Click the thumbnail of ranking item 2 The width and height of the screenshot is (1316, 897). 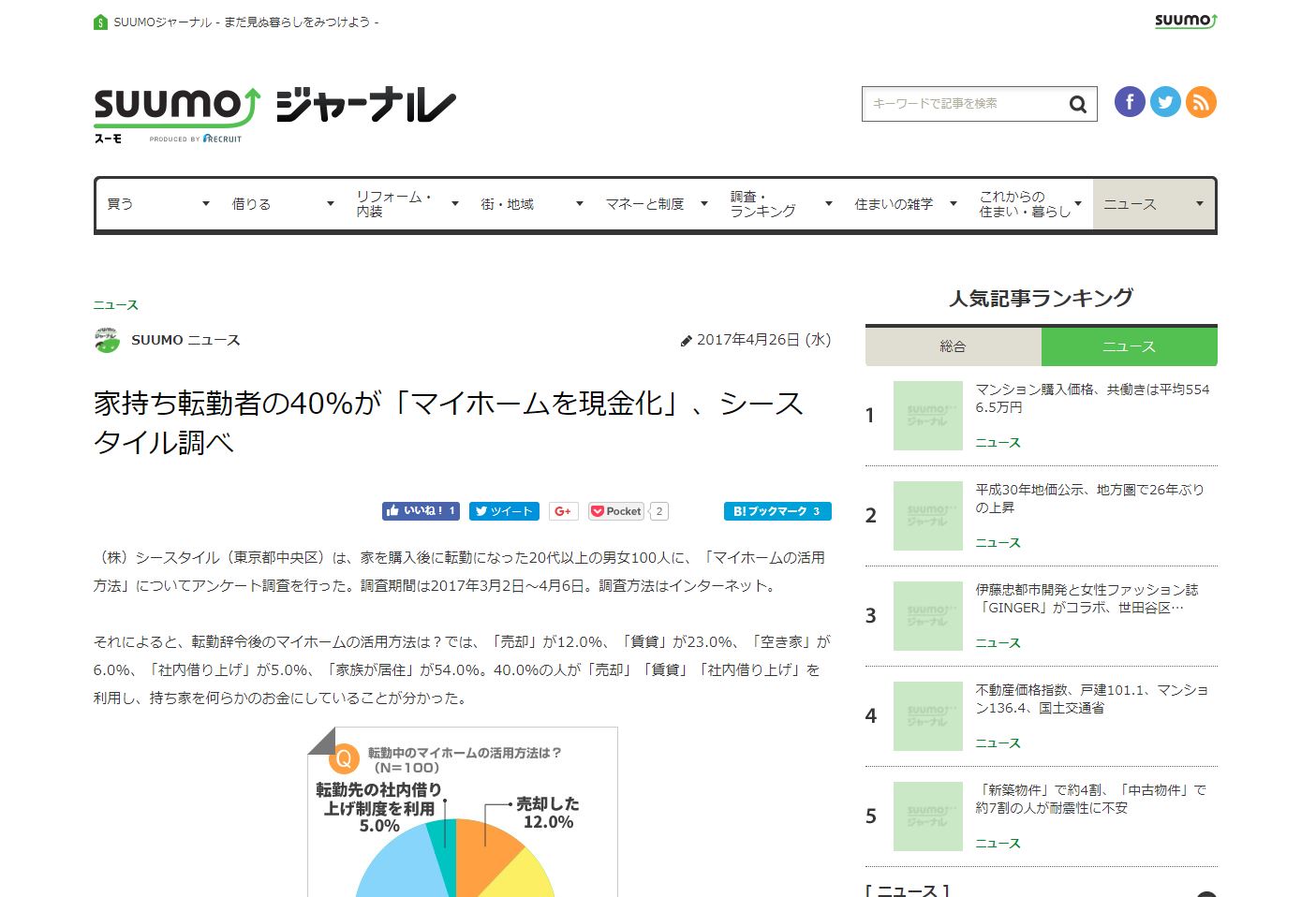tap(928, 516)
